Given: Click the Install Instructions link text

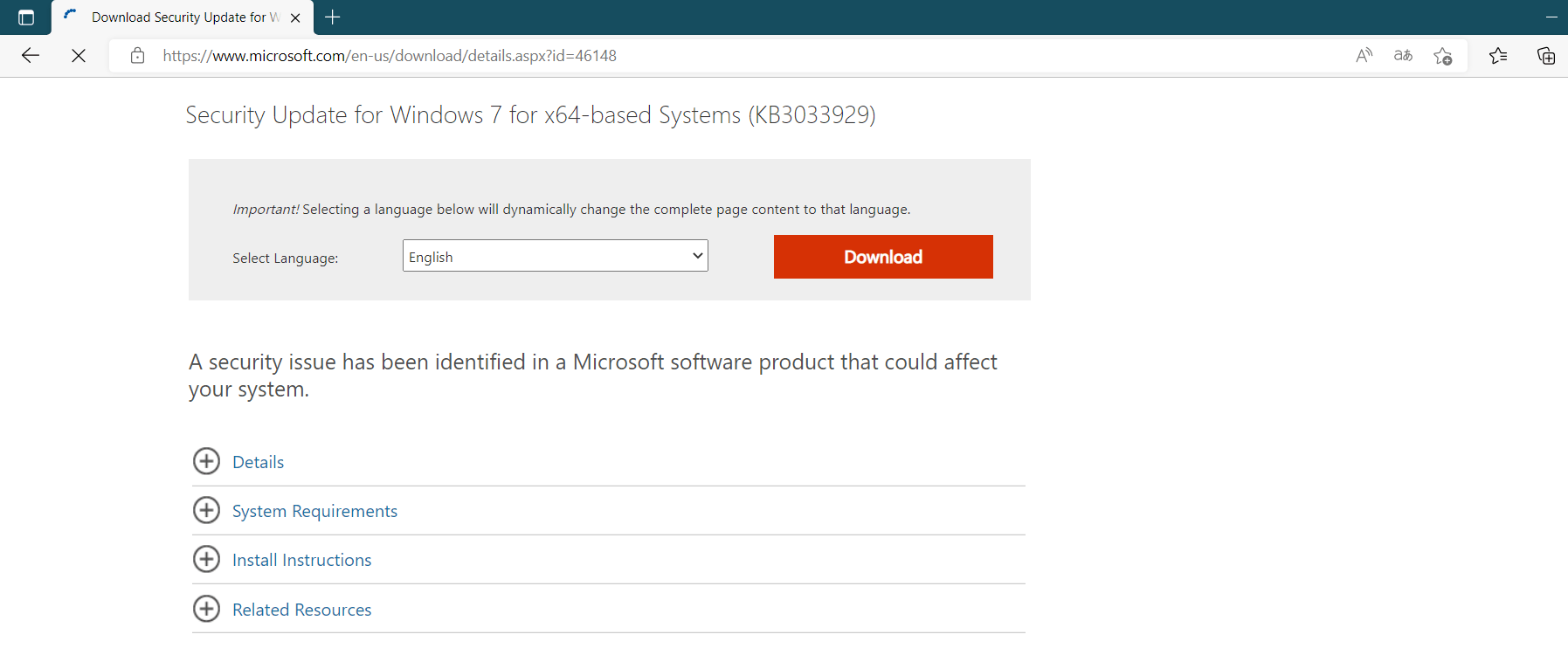Looking at the screenshot, I should tap(301, 560).
